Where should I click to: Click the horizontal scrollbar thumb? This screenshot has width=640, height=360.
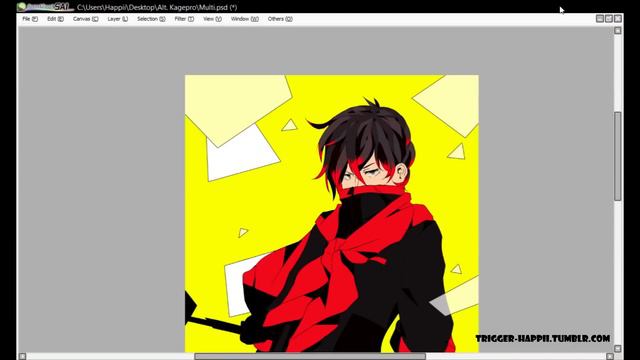click(x=310, y=356)
